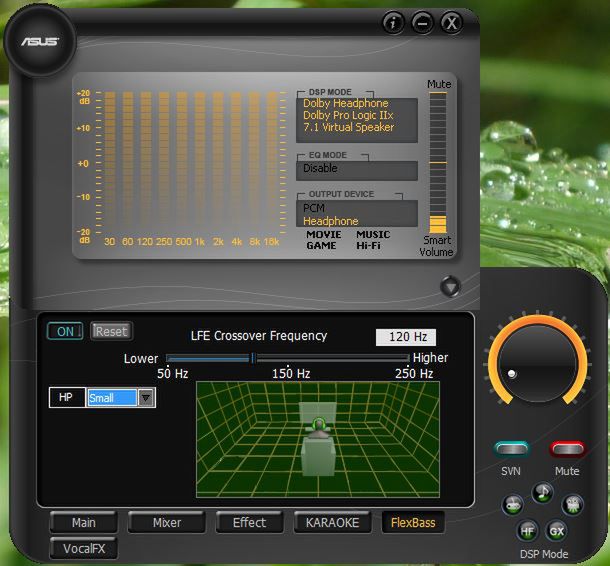The width and height of the screenshot is (610, 566).
Task: Switch to the KARAOKE tab
Action: click(x=332, y=522)
